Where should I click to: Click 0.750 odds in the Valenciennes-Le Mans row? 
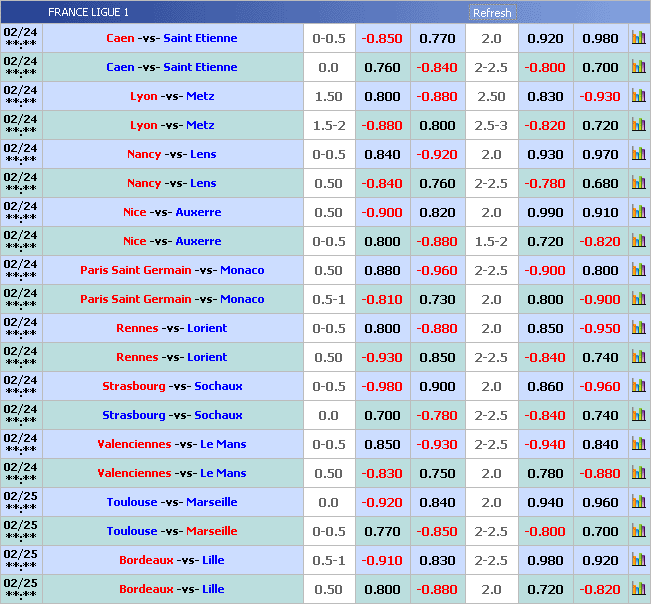[437, 474]
